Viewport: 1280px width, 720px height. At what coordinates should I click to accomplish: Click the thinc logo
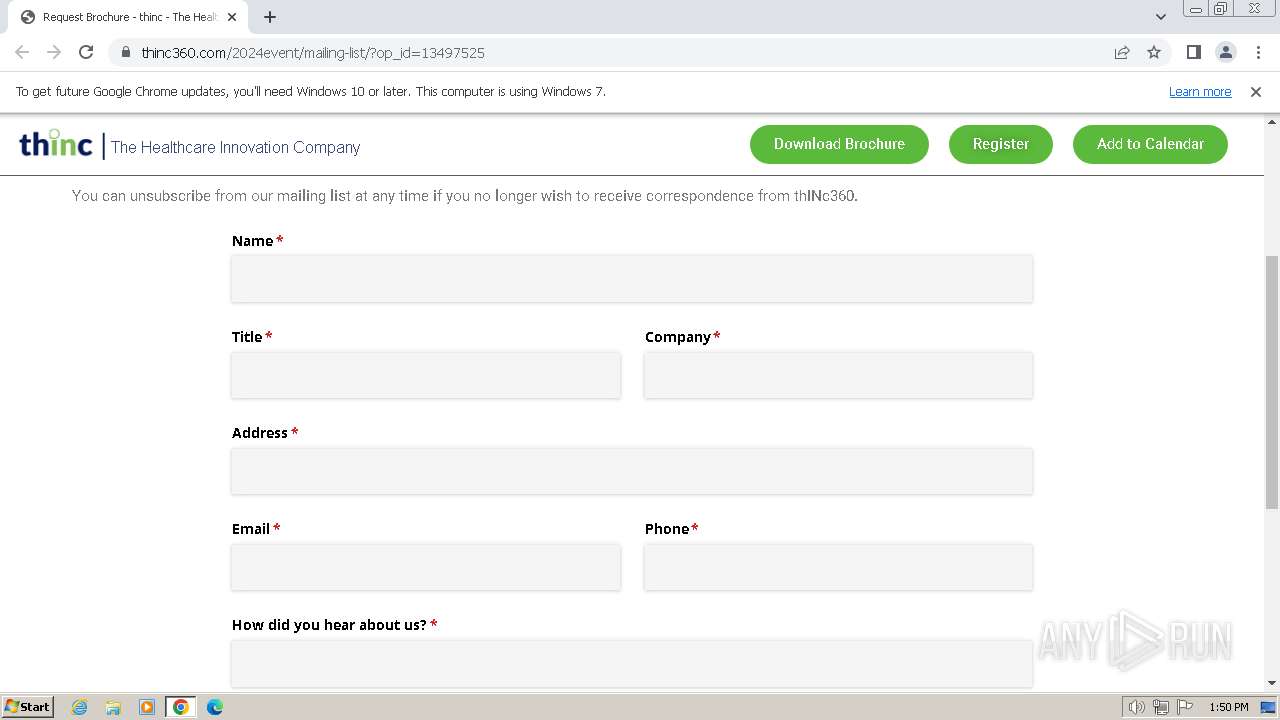pos(56,144)
